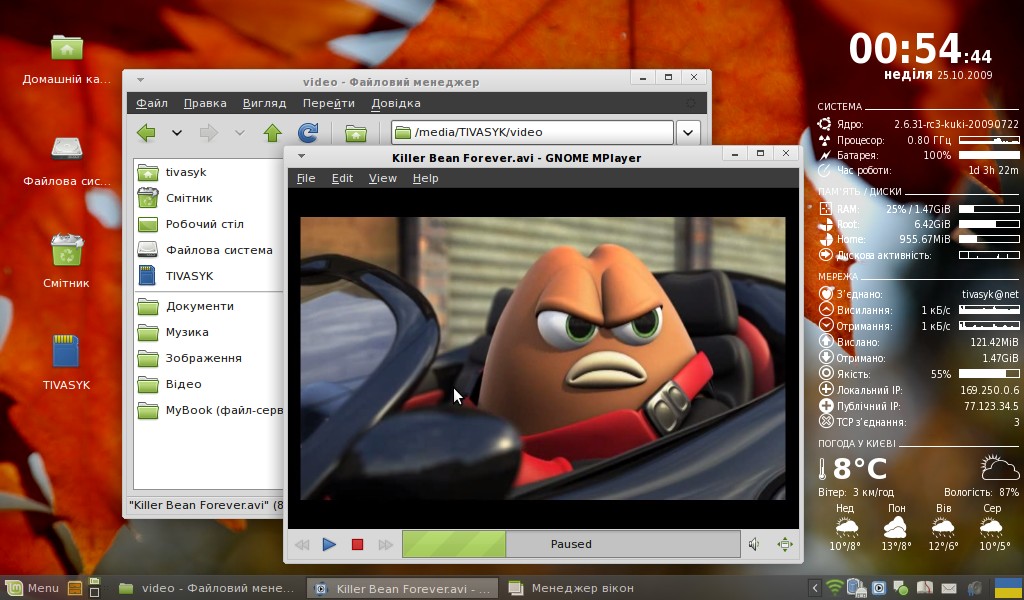This screenshot has width=1024, height=600.
Task: Toggle fullscreen with the green arrows icon
Action: (785, 545)
